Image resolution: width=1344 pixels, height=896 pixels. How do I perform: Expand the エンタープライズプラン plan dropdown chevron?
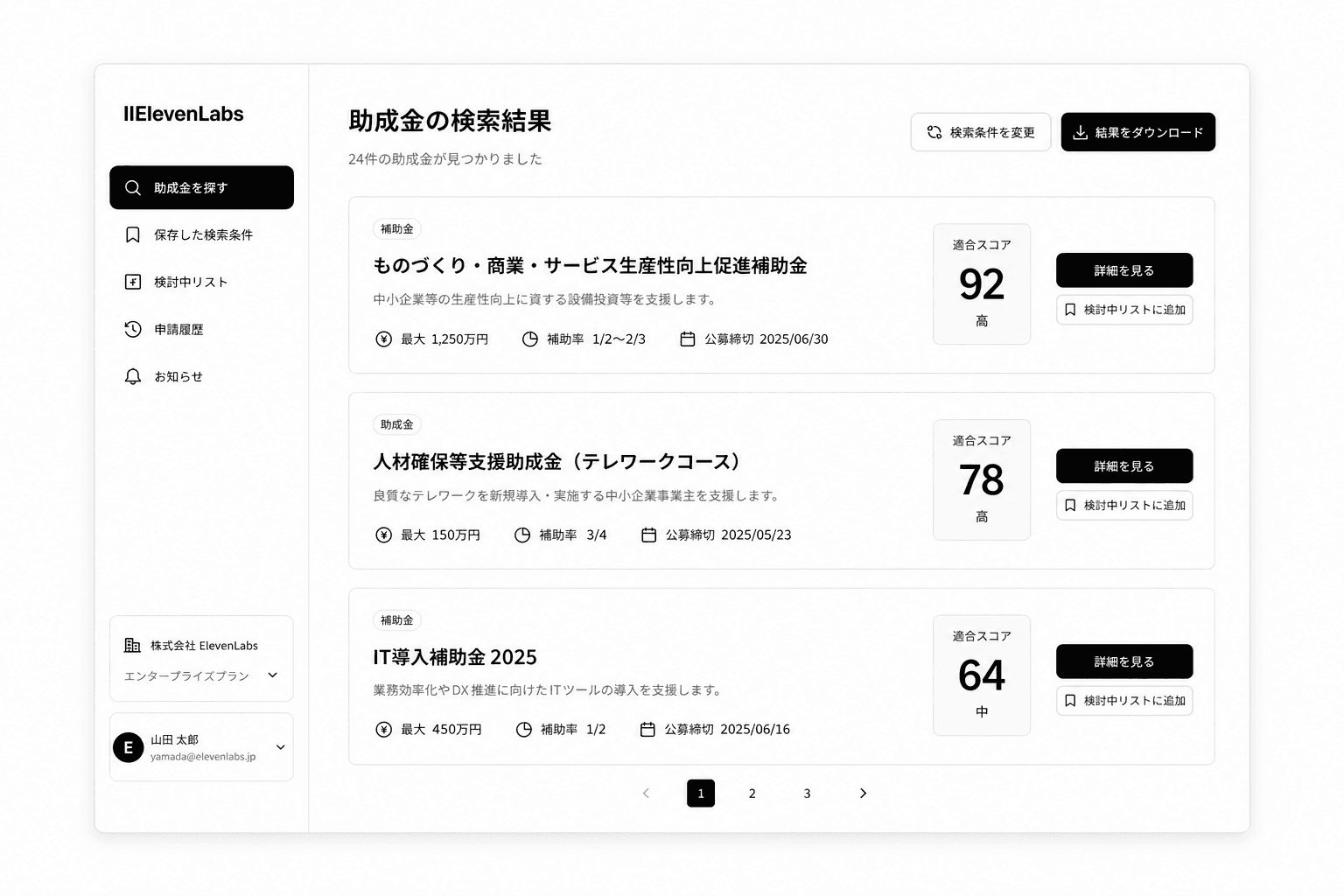click(x=273, y=675)
